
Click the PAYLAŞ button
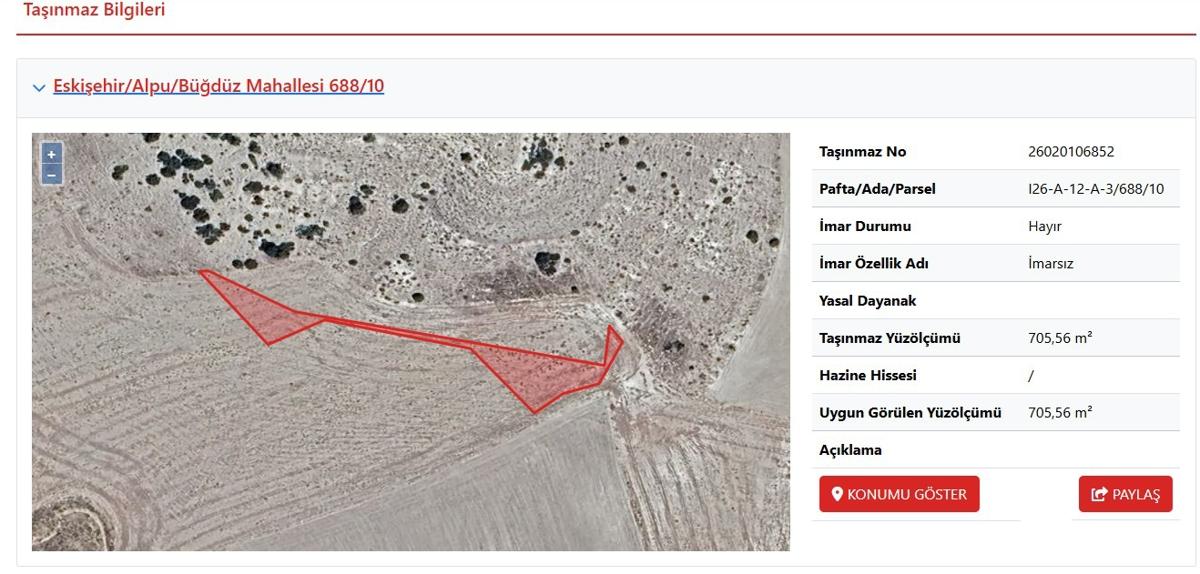point(1125,494)
